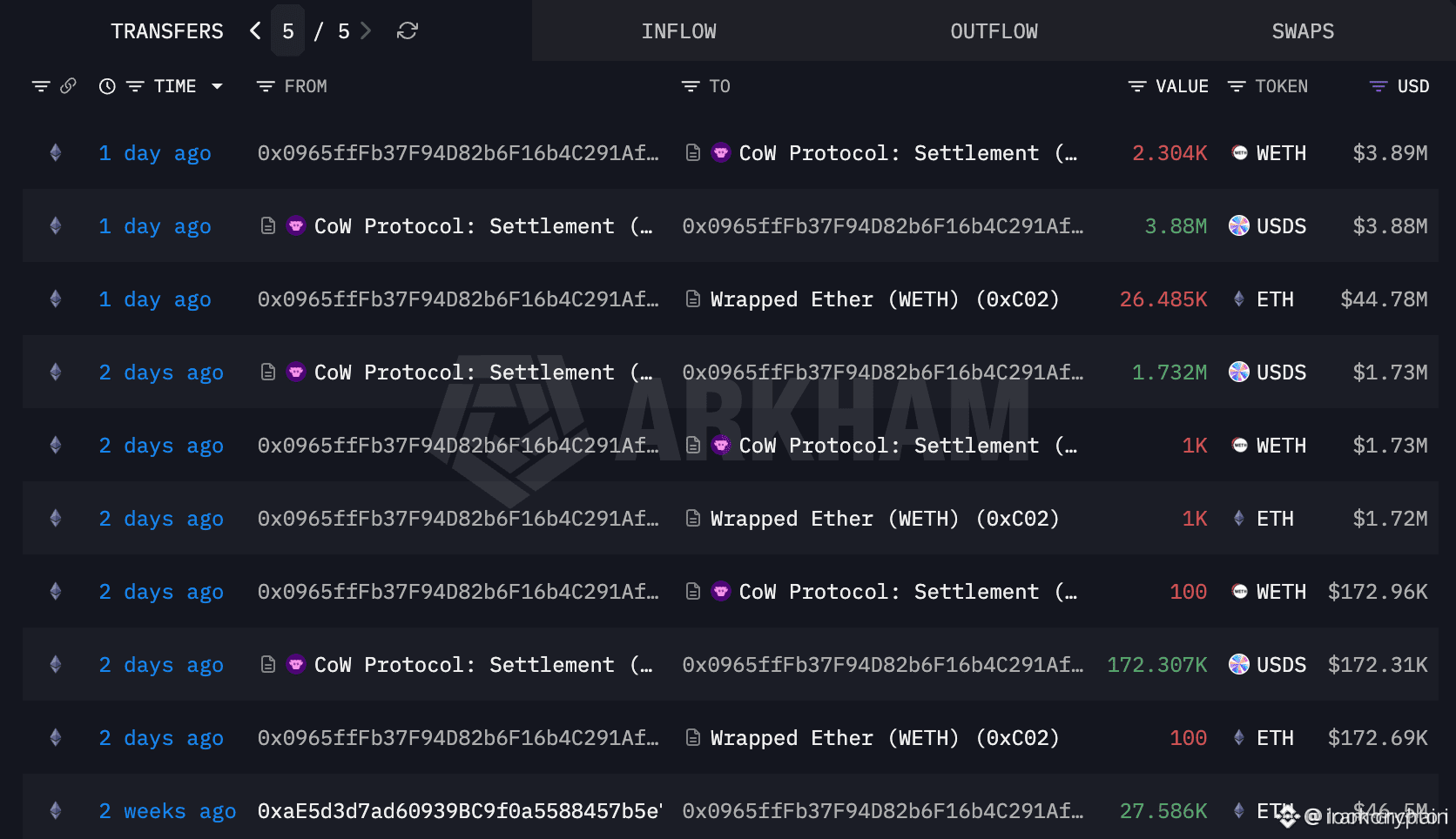The height and width of the screenshot is (839, 1456).
Task: Open the first row "1 day ago" link
Action: point(155,154)
